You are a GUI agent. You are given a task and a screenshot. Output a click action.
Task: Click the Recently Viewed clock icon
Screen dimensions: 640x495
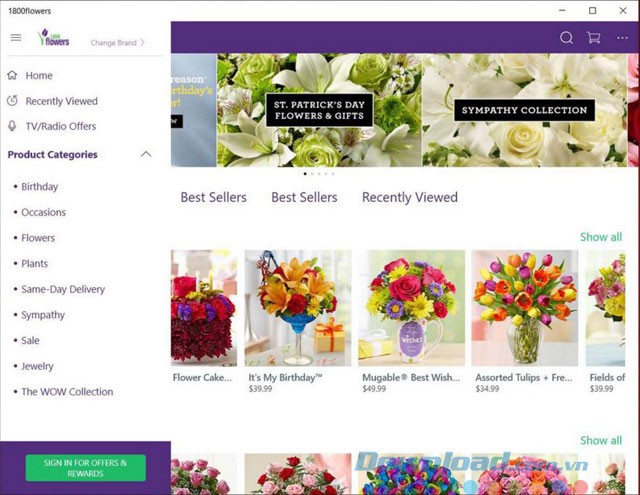13,101
